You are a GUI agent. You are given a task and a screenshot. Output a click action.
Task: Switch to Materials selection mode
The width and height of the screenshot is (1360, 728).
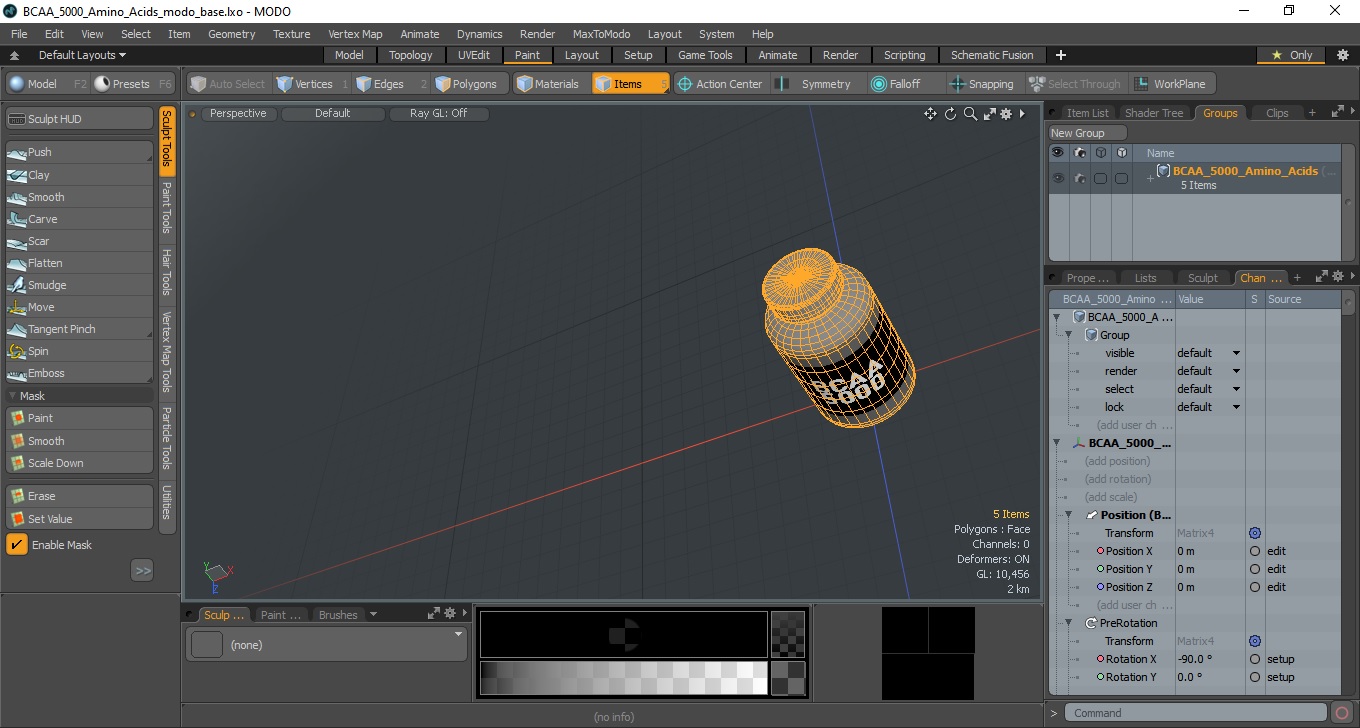(550, 84)
